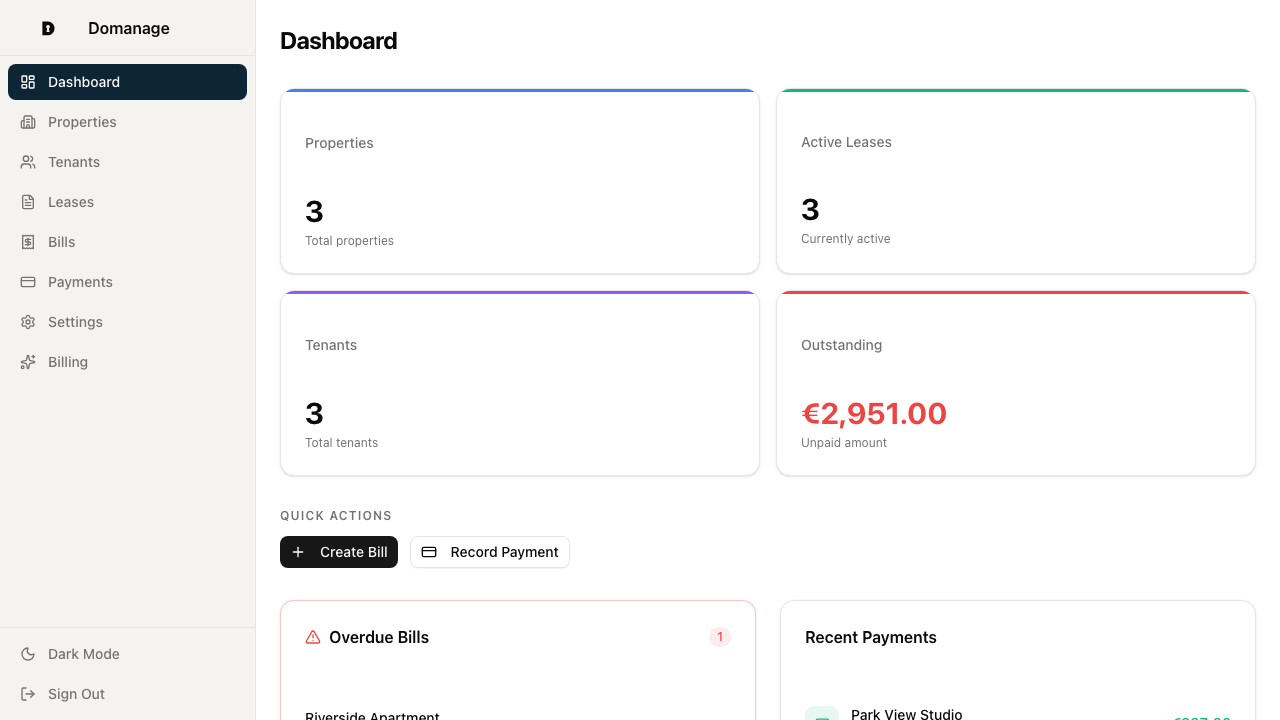
Task: Click the card icon inside Record Payment
Action: [430, 551]
